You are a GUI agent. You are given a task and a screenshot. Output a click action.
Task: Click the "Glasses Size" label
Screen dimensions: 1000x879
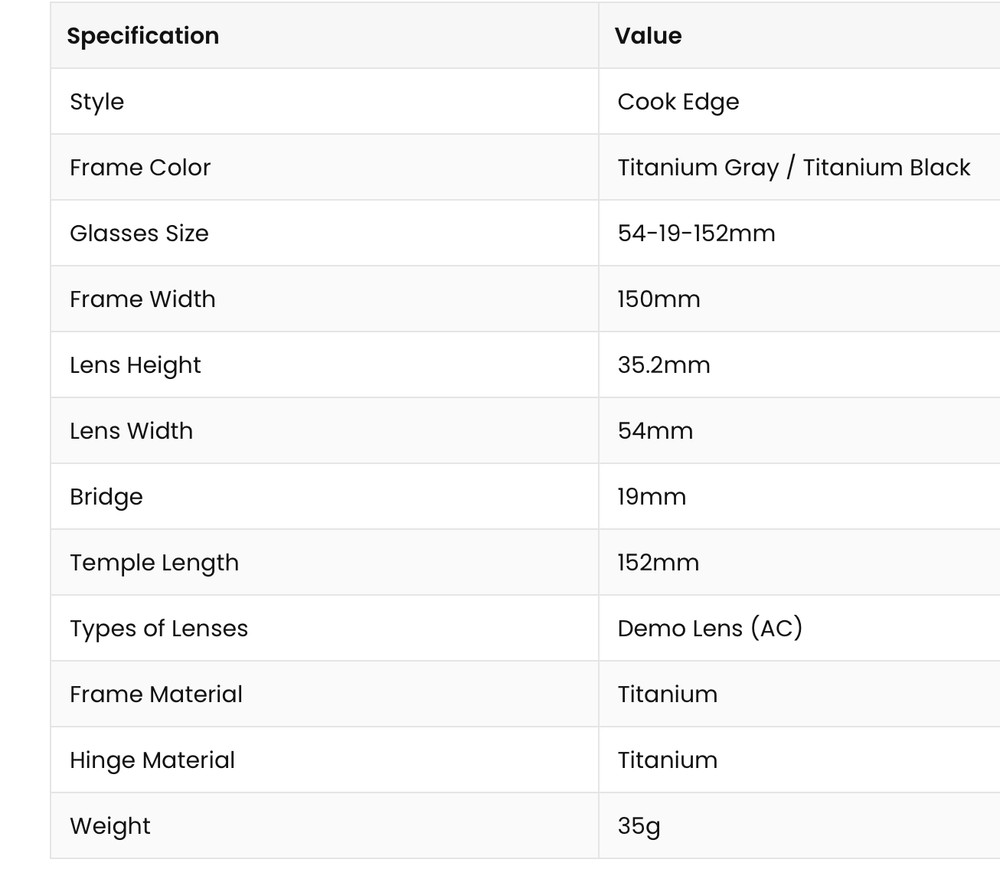139,234
